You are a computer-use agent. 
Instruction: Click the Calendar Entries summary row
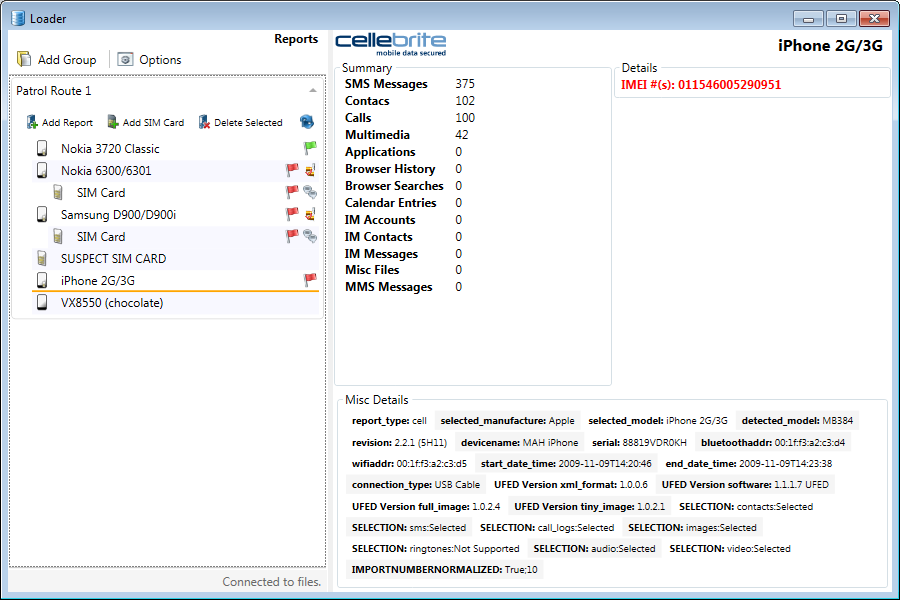pyautogui.click(x=403, y=203)
